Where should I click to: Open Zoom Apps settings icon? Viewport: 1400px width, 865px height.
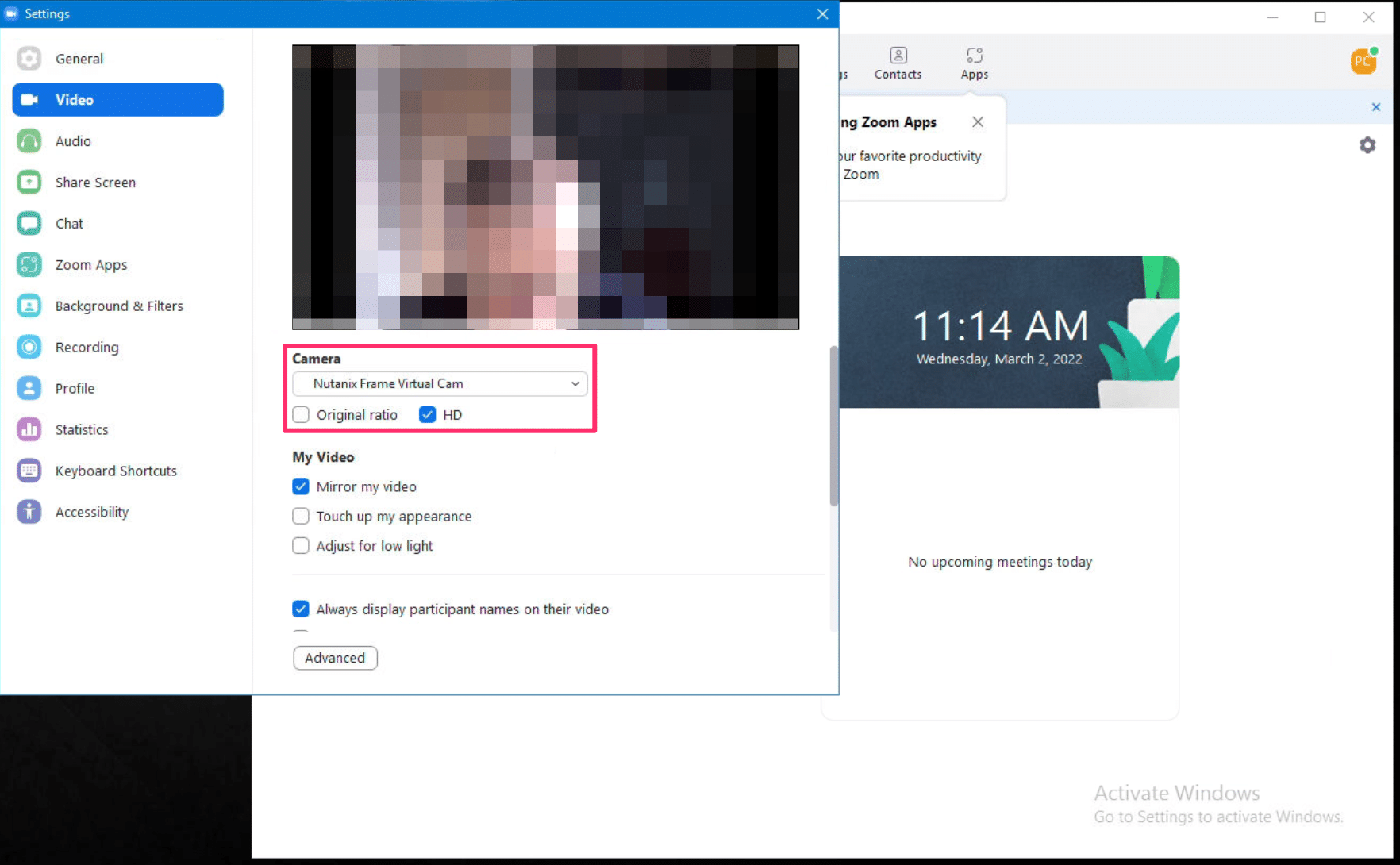(x=29, y=265)
